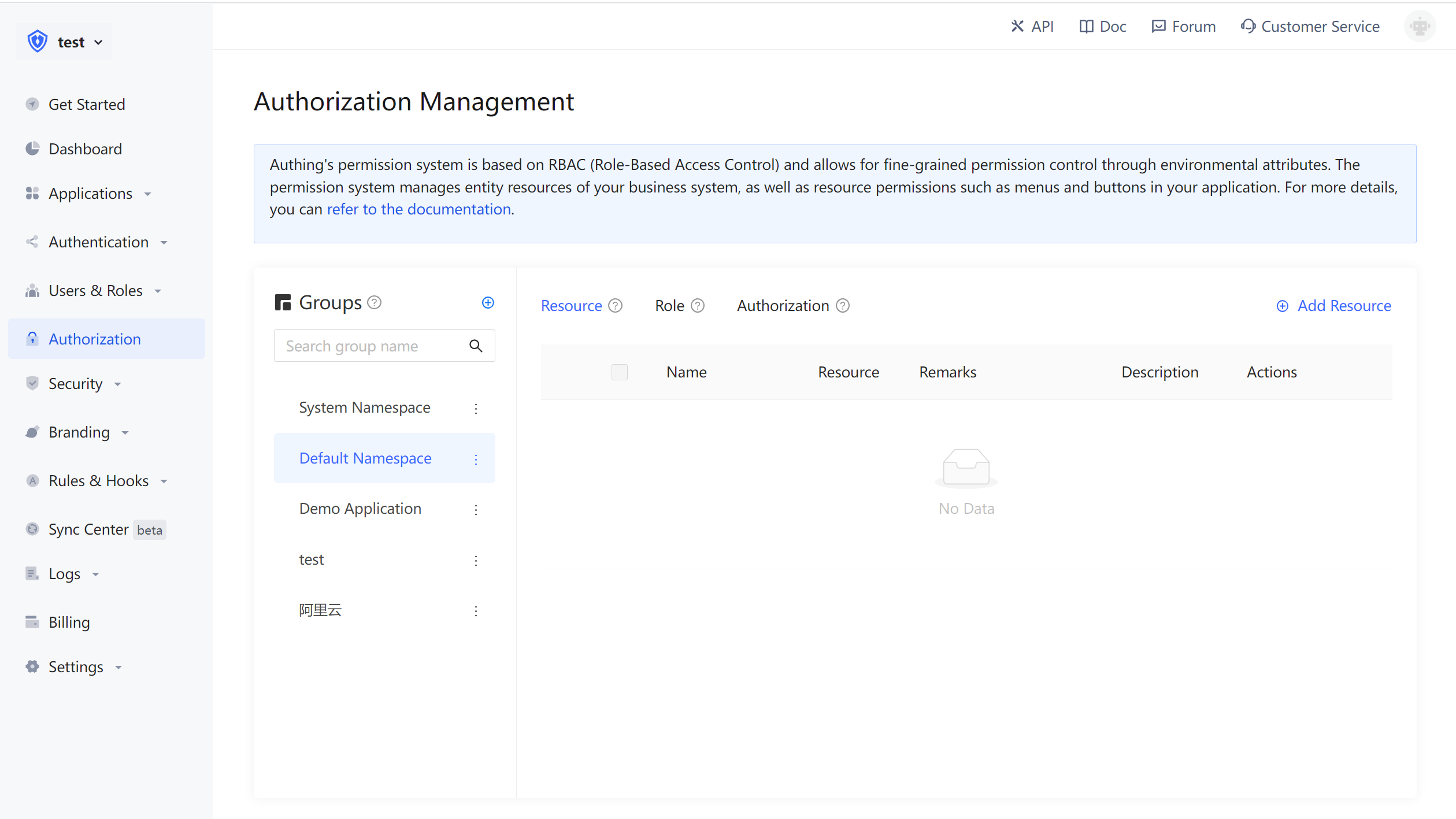The height and width of the screenshot is (819, 1456).
Task: Open the 阿里云 group three-dot menu
Action: (476, 611)
